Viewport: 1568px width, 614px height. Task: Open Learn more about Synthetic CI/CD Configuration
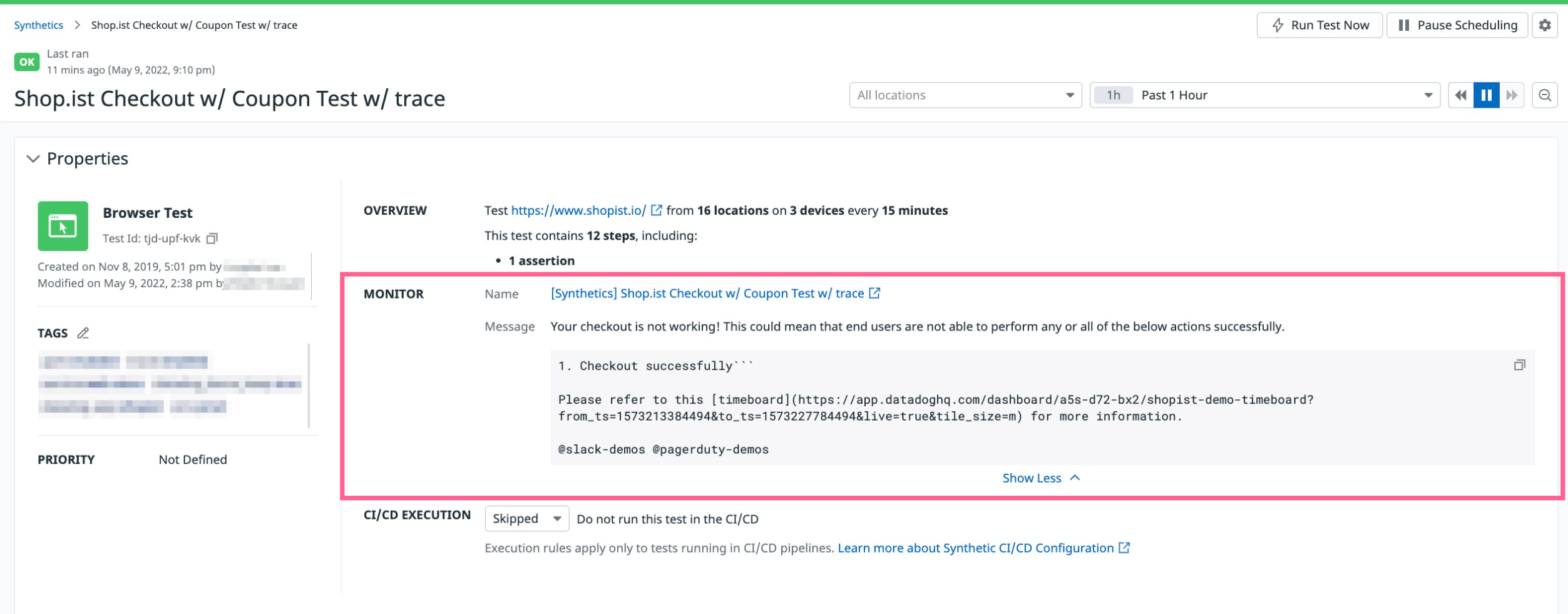(976, 548)
